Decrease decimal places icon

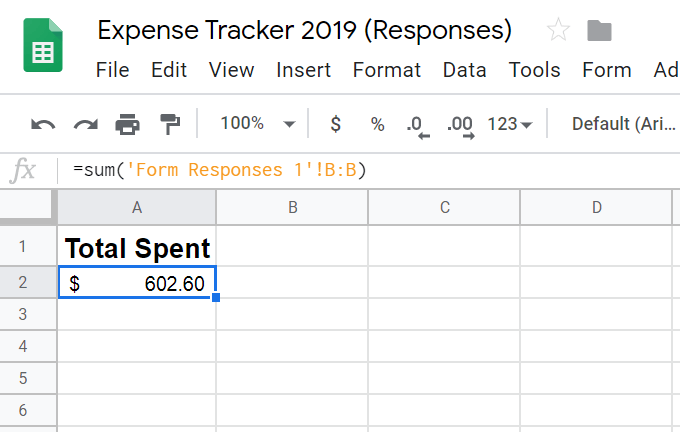pos(417,125)
